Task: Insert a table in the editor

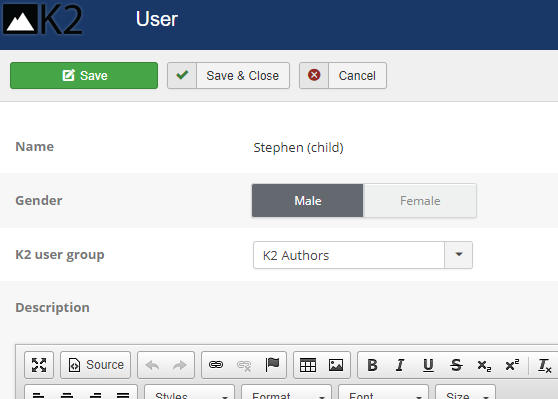Action: (308, 365)
